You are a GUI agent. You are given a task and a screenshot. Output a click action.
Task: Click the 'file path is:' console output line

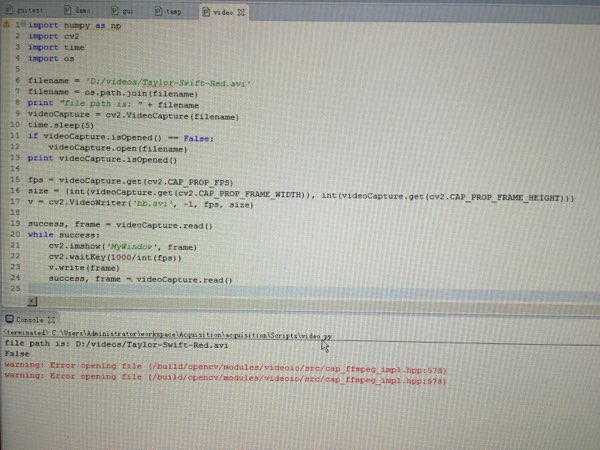click(x=116, y=344)
